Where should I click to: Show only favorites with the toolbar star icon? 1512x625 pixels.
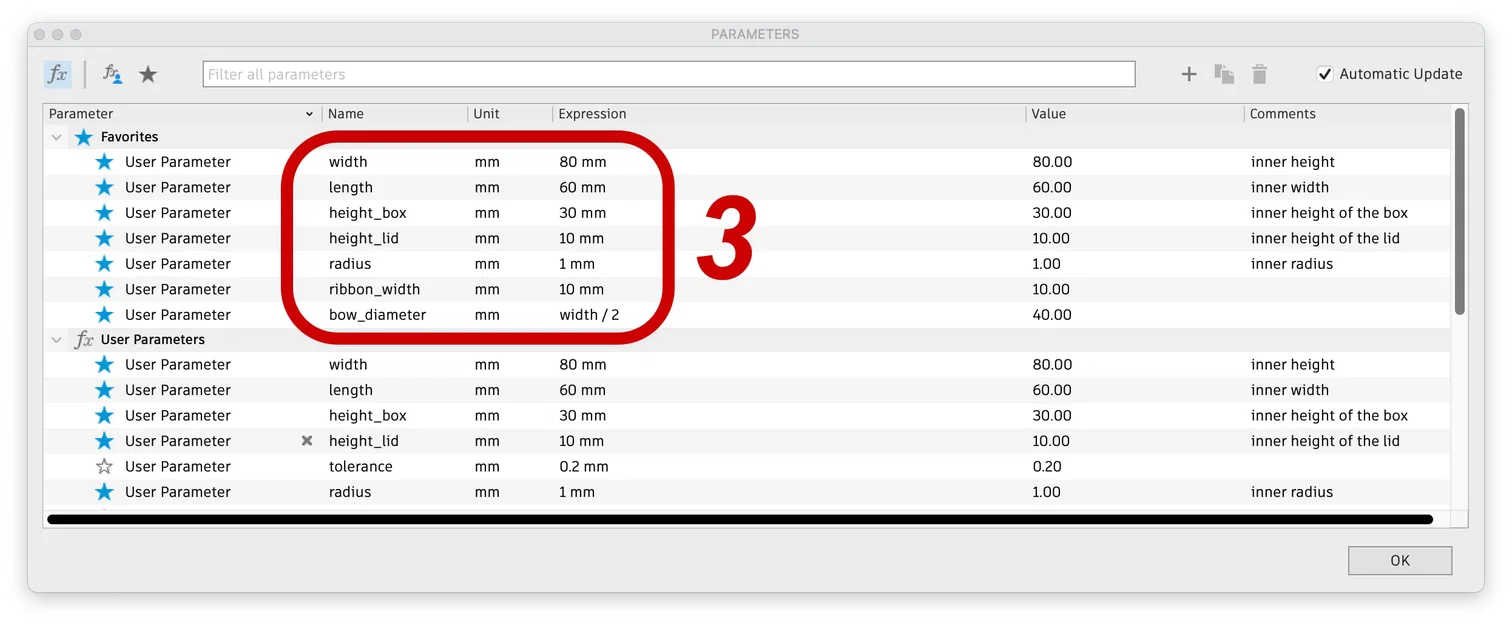click(x=148, y=74)
